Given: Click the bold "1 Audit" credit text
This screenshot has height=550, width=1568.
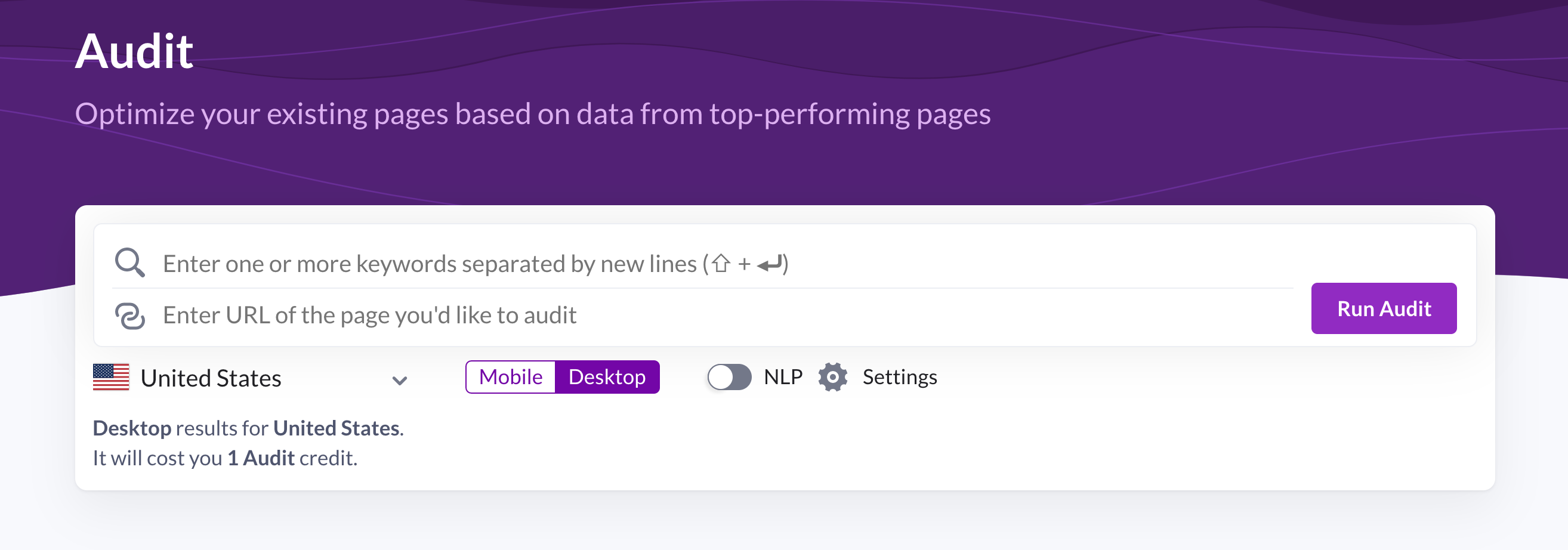Looking at the screenshot, I should tap(261, 458).
